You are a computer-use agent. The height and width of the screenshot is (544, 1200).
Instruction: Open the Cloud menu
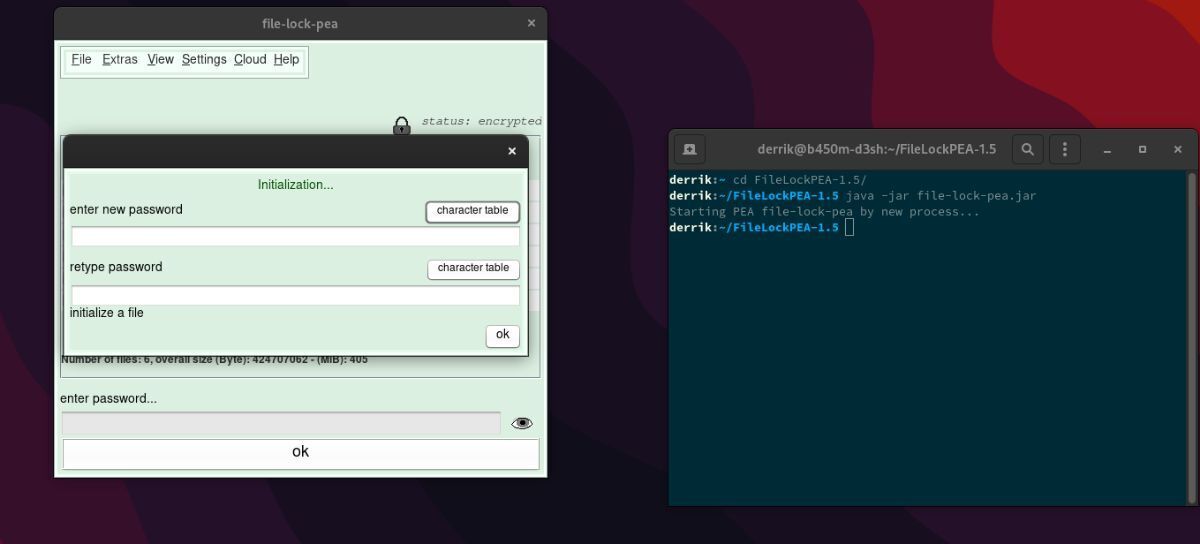click(x=250, y=60)
